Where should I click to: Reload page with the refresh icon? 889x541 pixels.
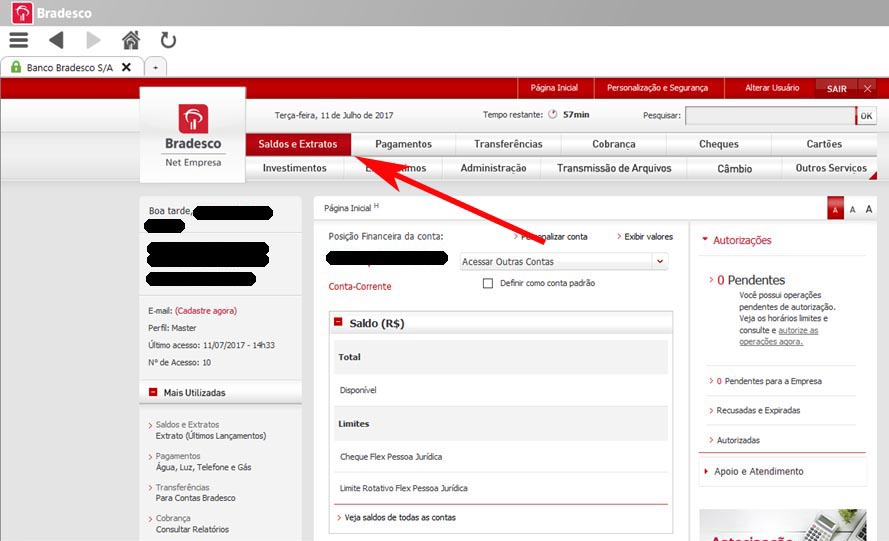point(168,40)
